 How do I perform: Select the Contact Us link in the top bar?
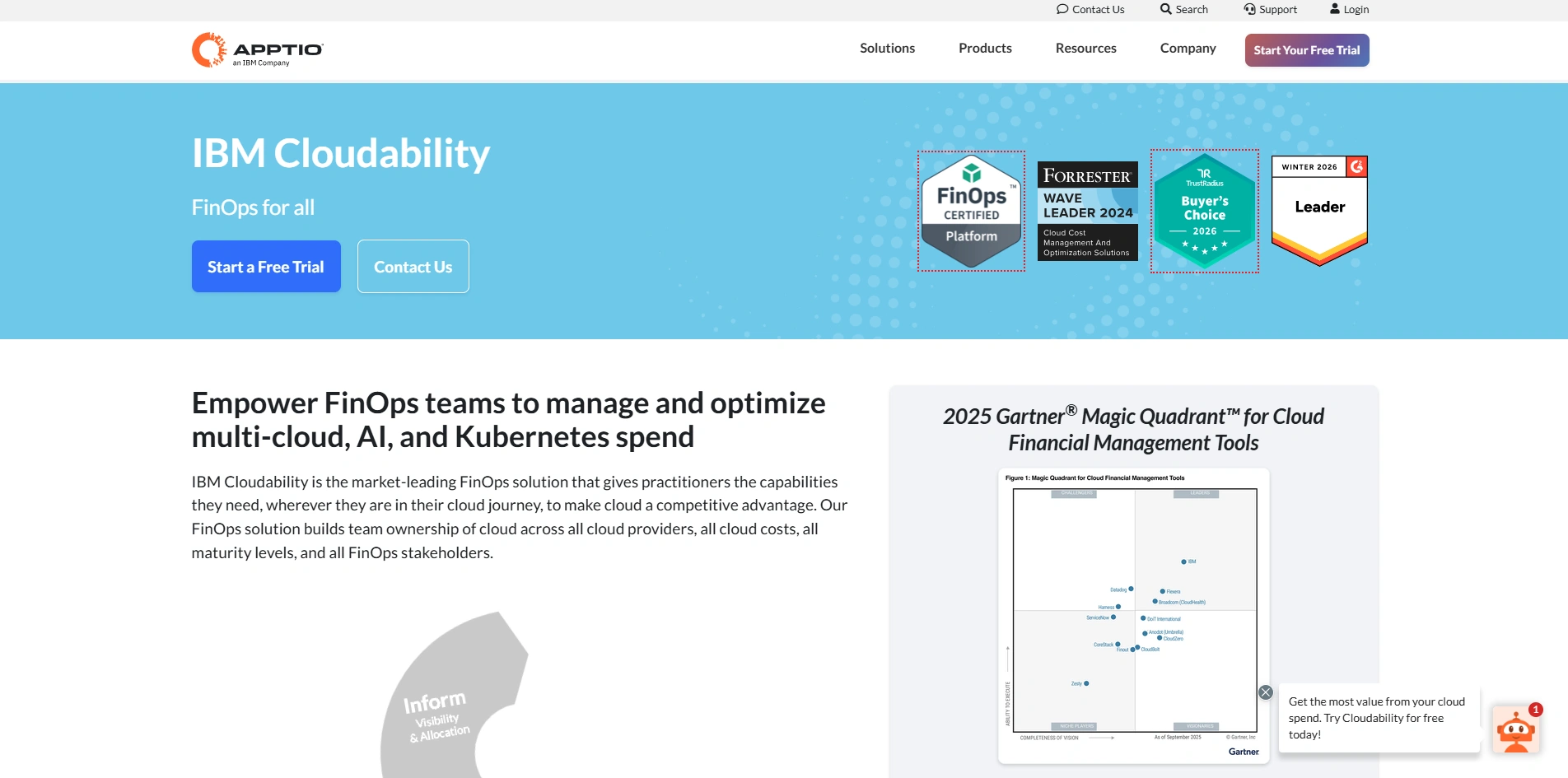(1097, 9)
